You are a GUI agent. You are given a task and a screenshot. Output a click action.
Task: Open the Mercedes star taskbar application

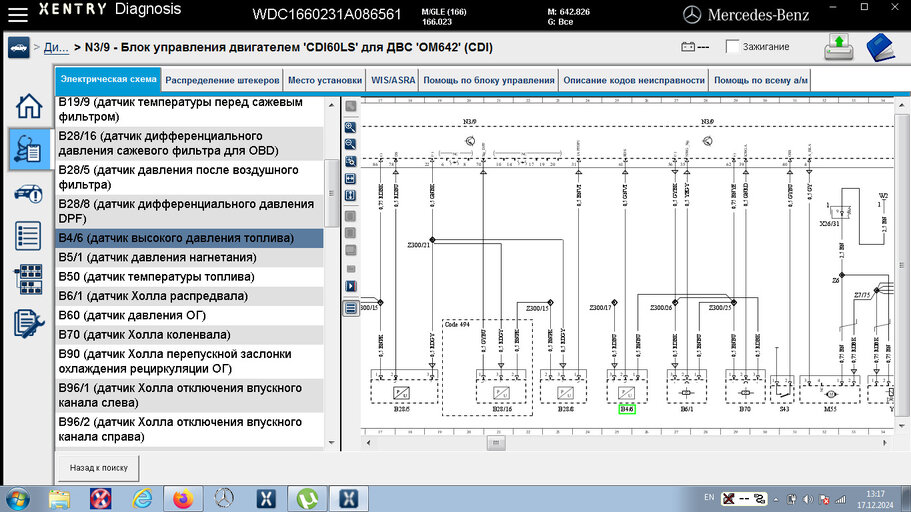click(224, 499)
